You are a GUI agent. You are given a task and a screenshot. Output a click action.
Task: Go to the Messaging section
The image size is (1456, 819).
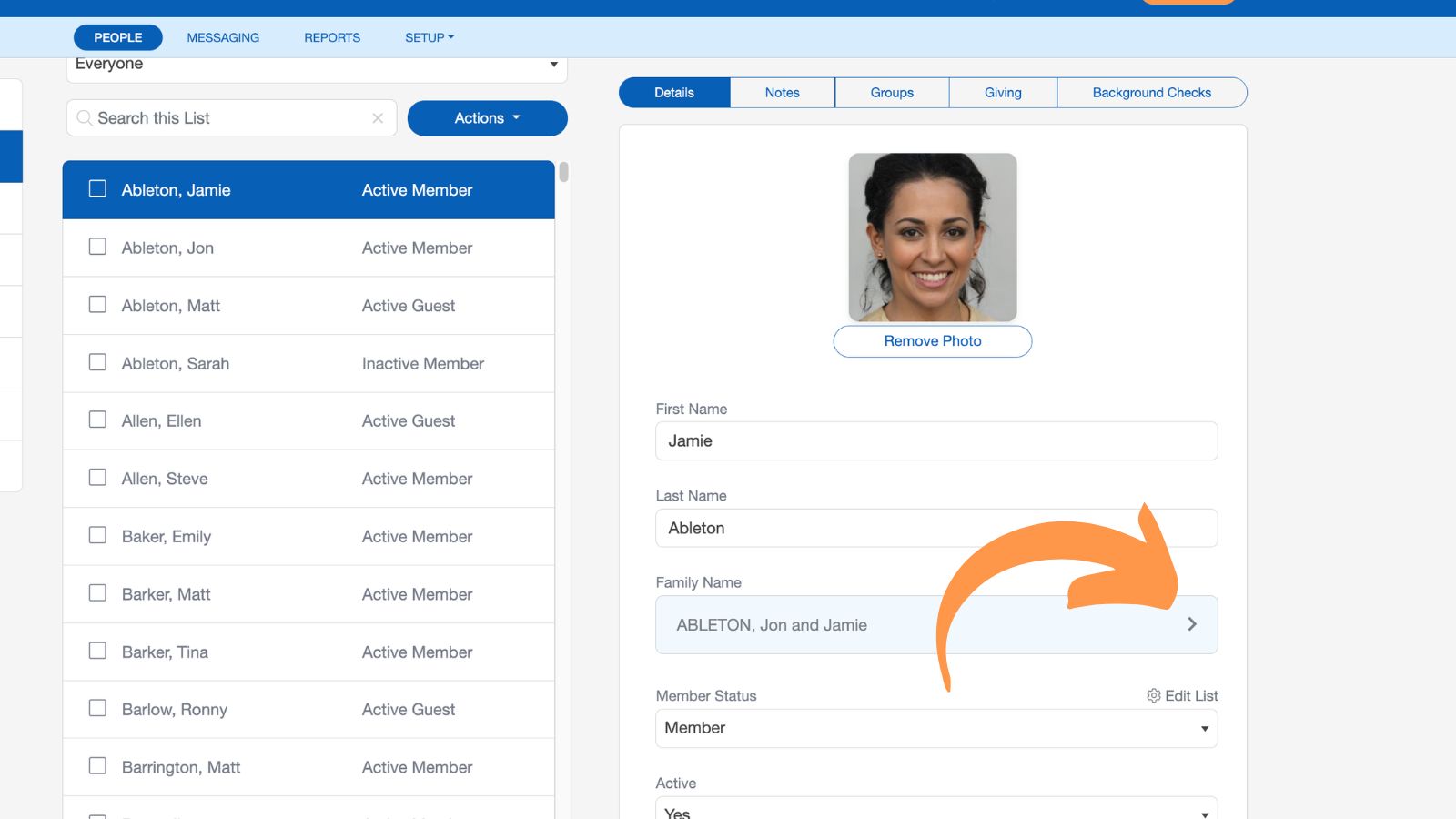pos(223,37)
